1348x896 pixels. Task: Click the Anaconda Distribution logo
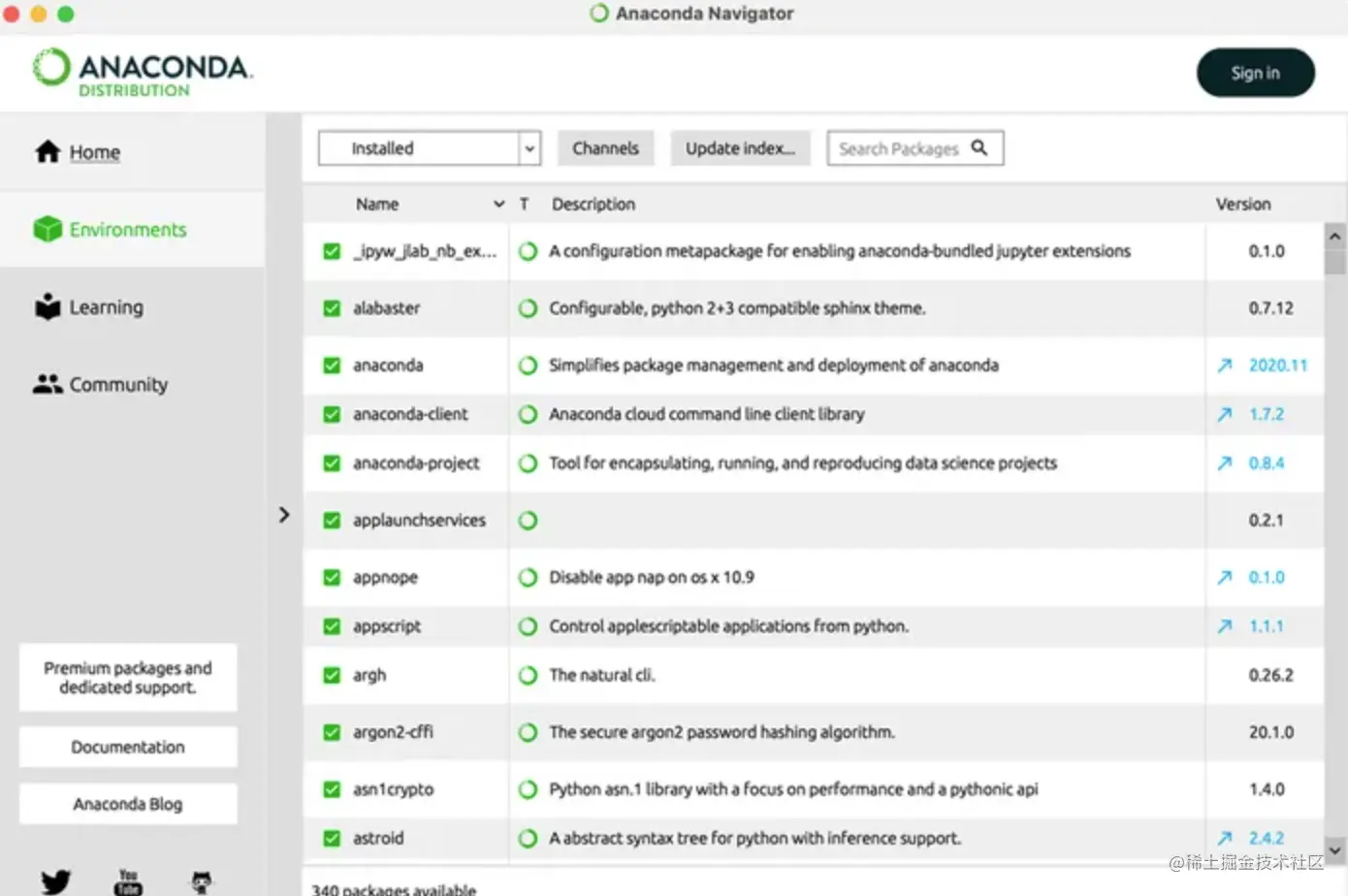coord(142,73)
